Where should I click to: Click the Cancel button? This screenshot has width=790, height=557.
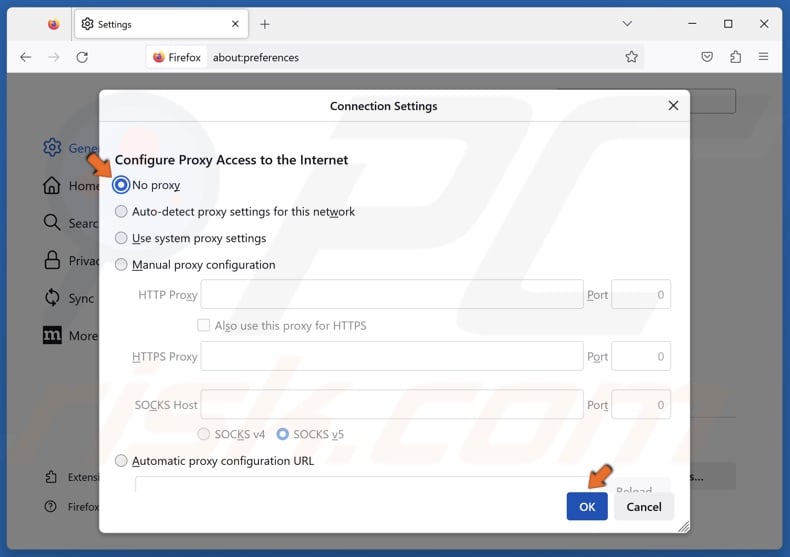tap(644, 506)
